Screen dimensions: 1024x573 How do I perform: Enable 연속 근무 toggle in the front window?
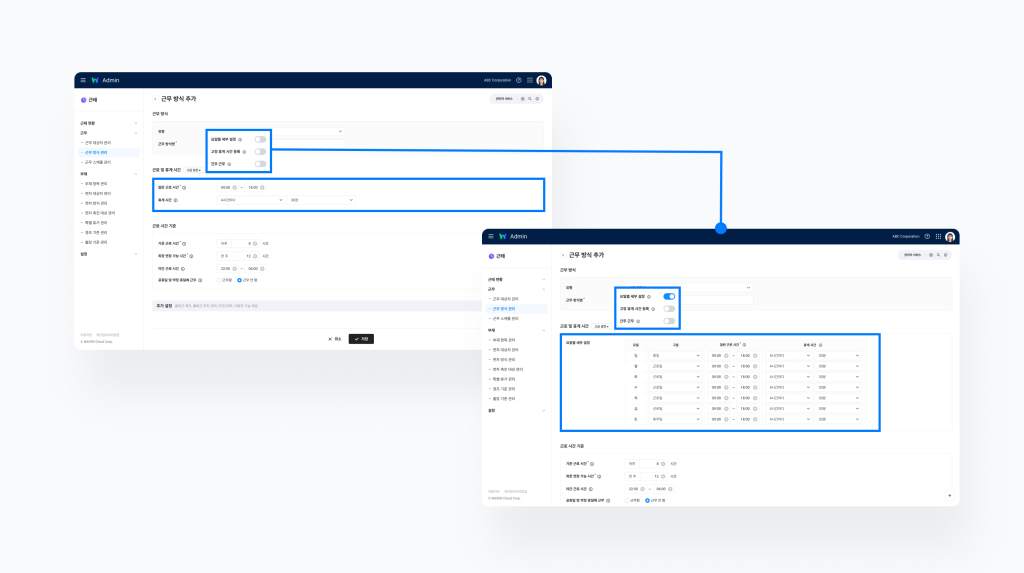(669, 320)
